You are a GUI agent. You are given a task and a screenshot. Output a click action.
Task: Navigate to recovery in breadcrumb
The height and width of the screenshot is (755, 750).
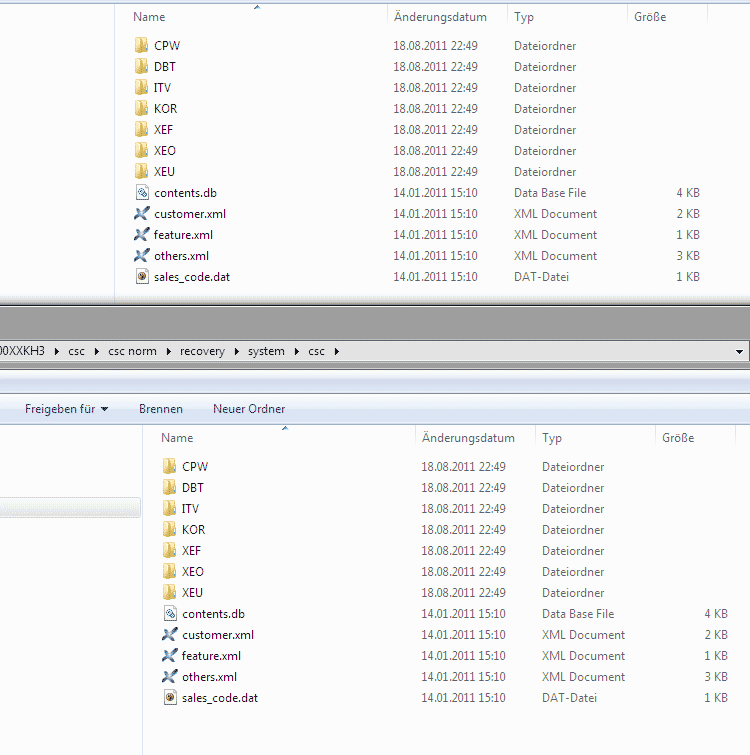202,351
